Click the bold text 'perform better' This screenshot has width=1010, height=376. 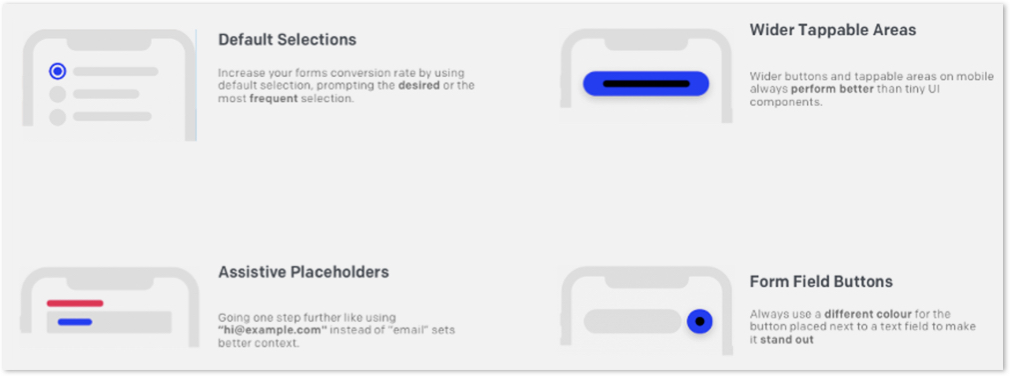832,89
